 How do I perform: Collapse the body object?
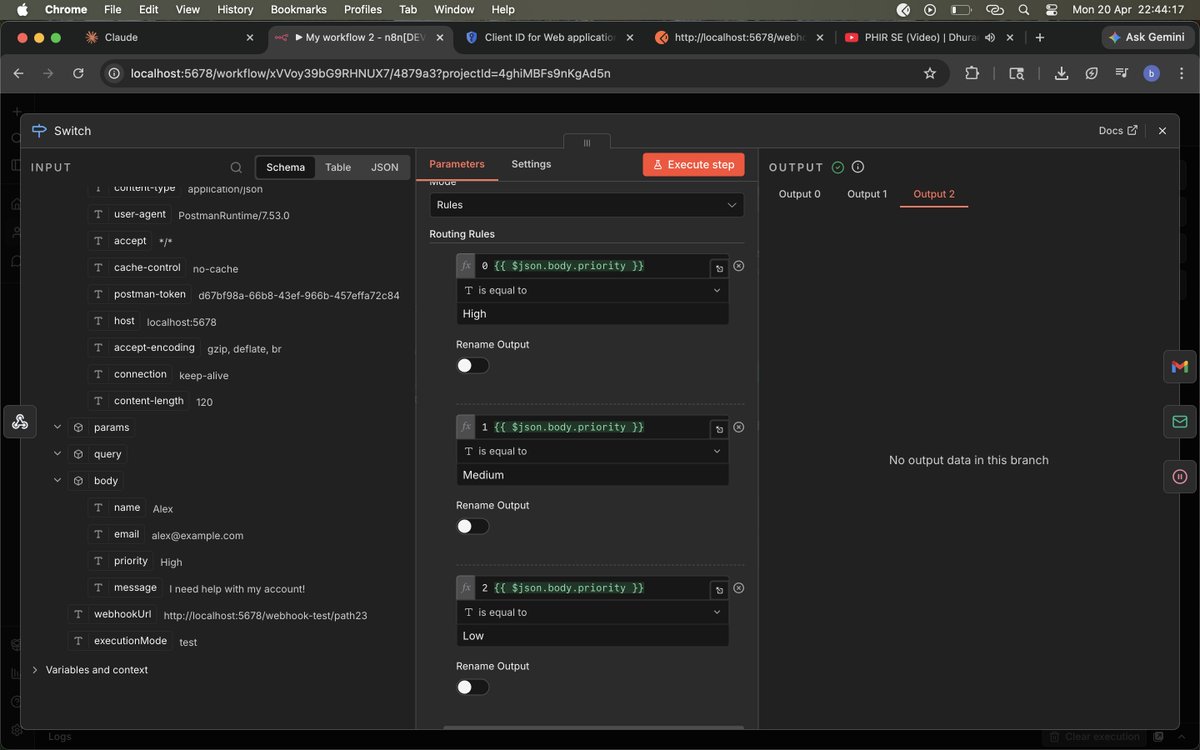(58, 481)
